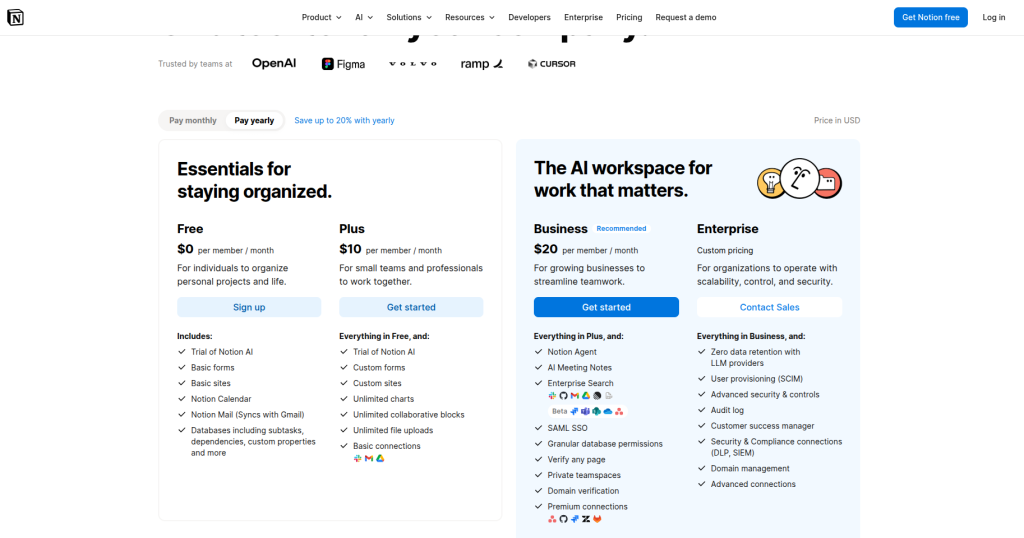Viewport: 1024px width, 538px height.
Task: Open the AI dropdown in the navbar
Action: [x=364, y=18]
